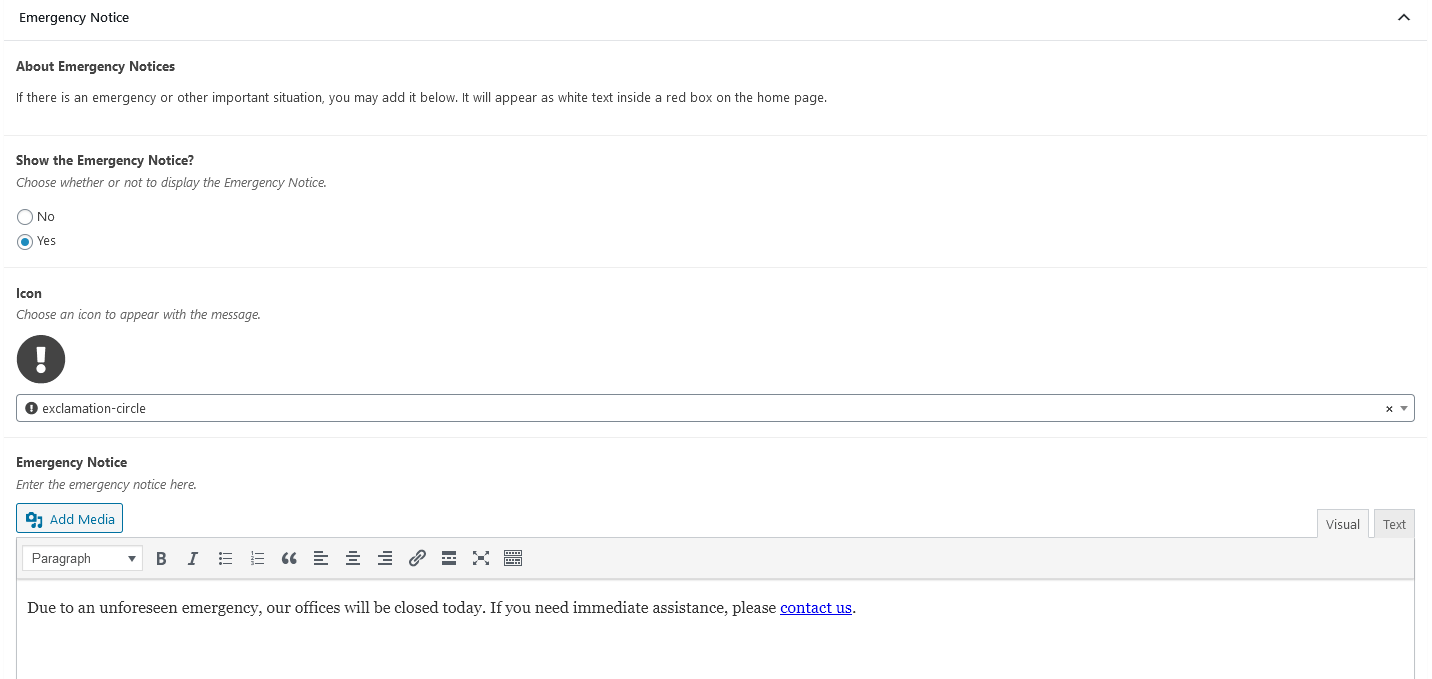Switch to the Visual editor tab
Image resolution: width=1432 pixels, height=679 pixels.
[x=1342, y=524]
